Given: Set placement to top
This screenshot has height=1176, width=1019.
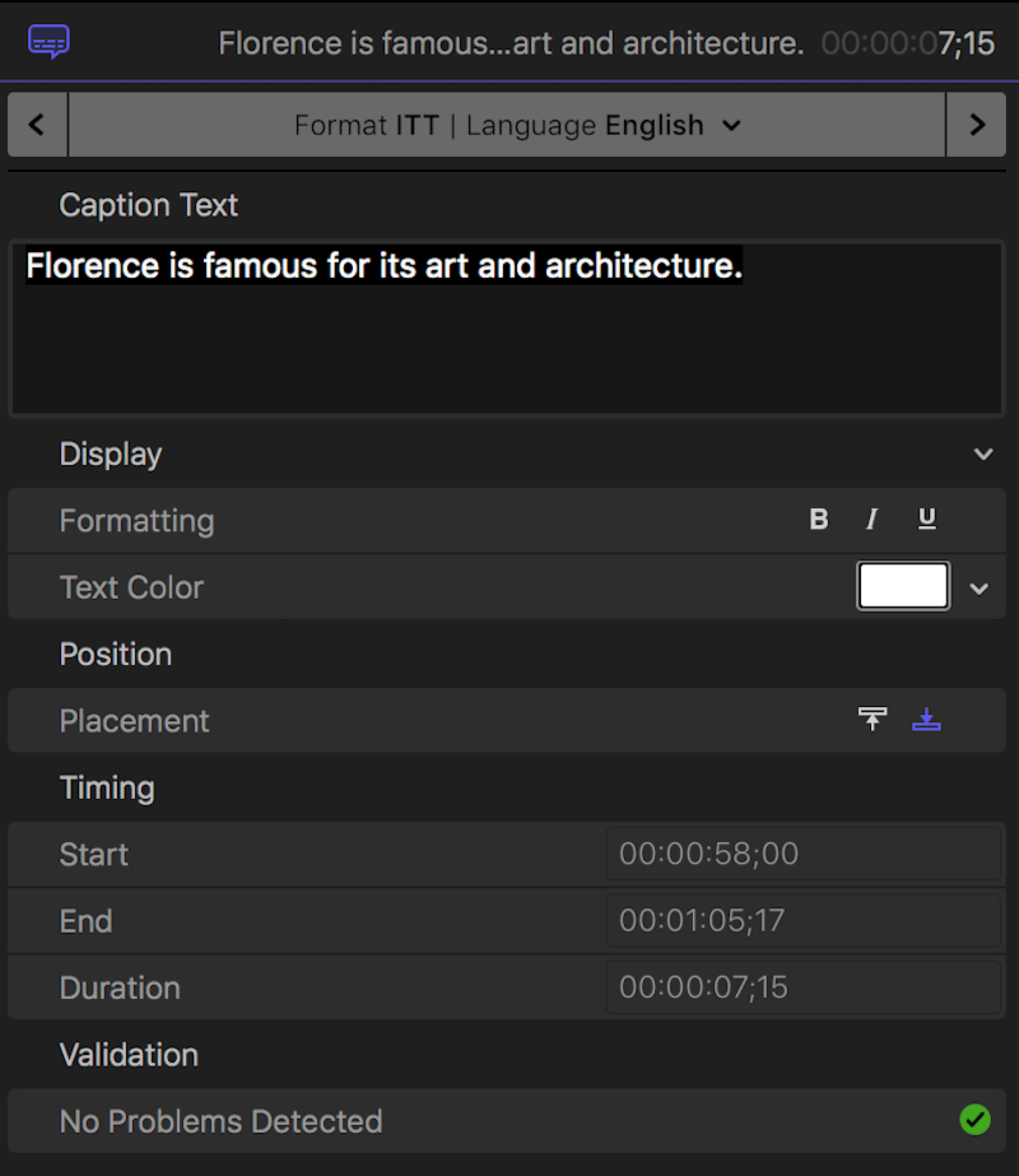Looking at the screenshot, I should pos(872,719).
